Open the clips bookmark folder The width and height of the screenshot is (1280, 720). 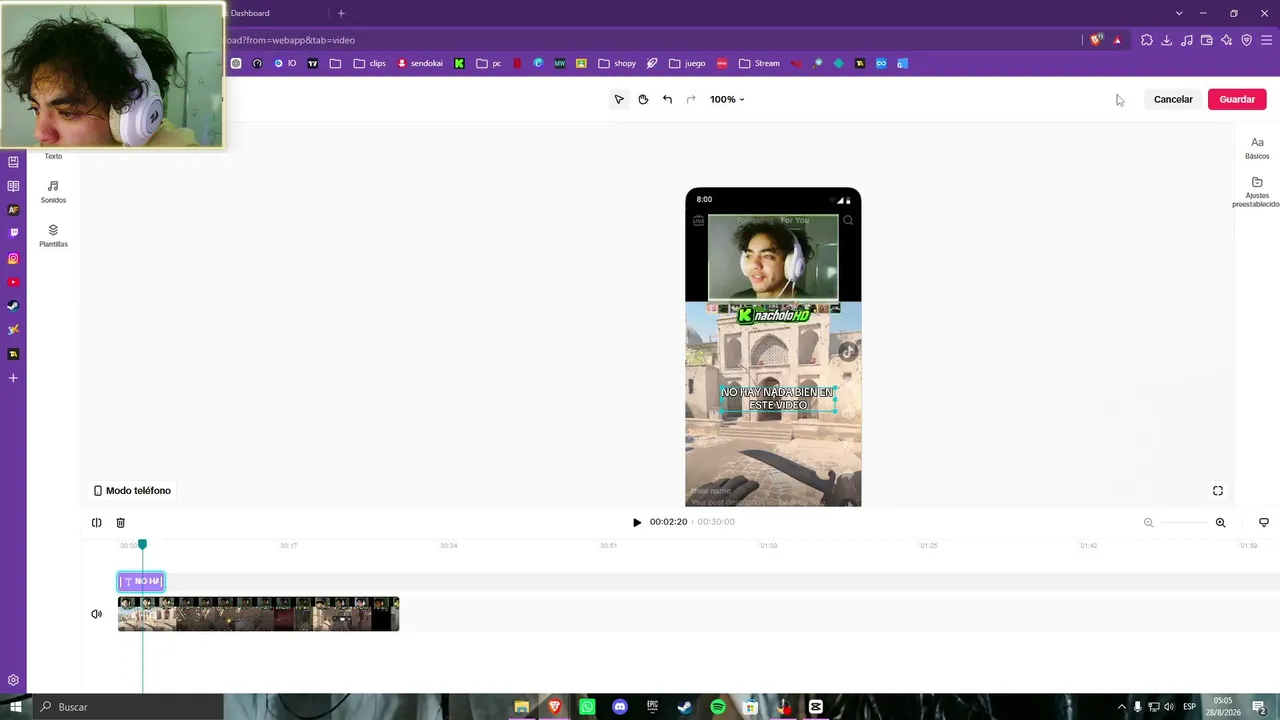[x=370, y=63]
